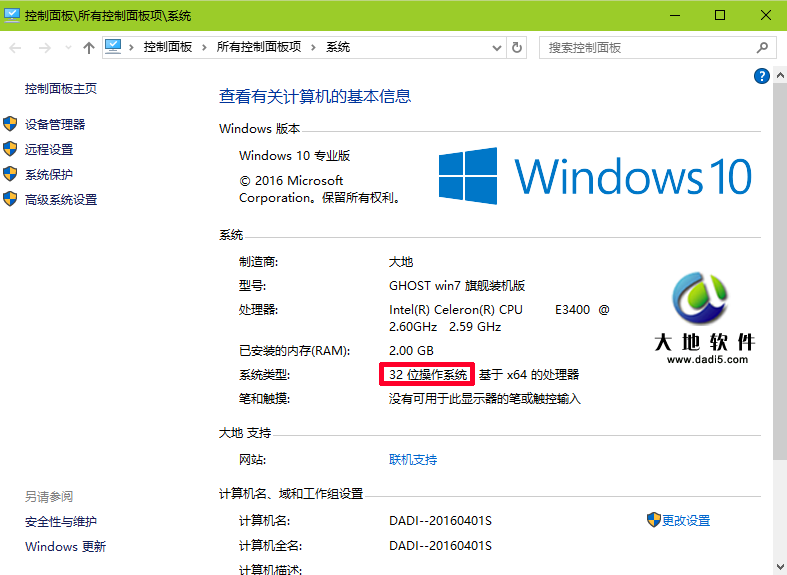Open 远程设置 from the sidebar
The image size is (787, 575).
(49, 150)
